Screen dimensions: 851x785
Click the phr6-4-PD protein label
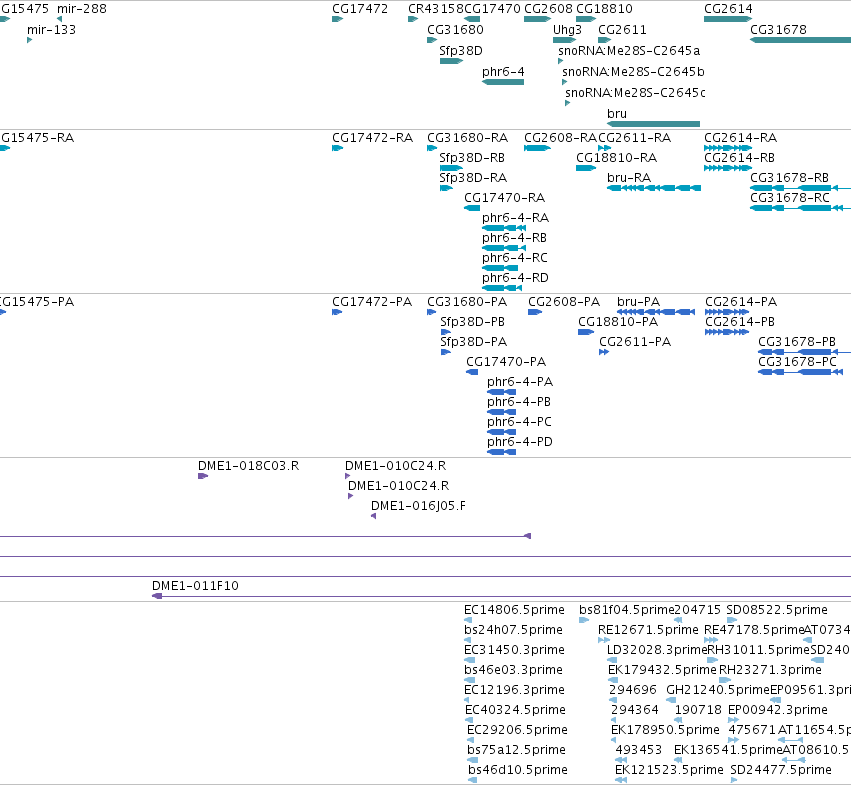pos(519,442)
